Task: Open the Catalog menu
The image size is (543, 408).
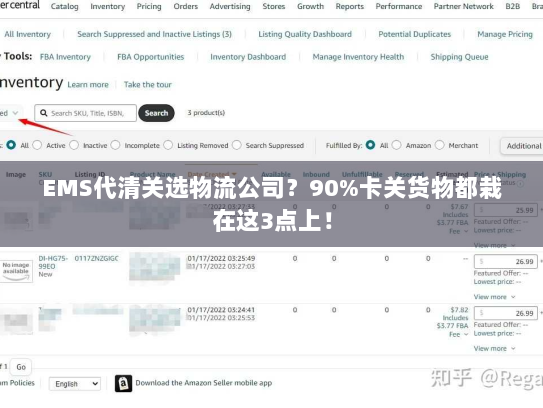Action: pos(64,6)
